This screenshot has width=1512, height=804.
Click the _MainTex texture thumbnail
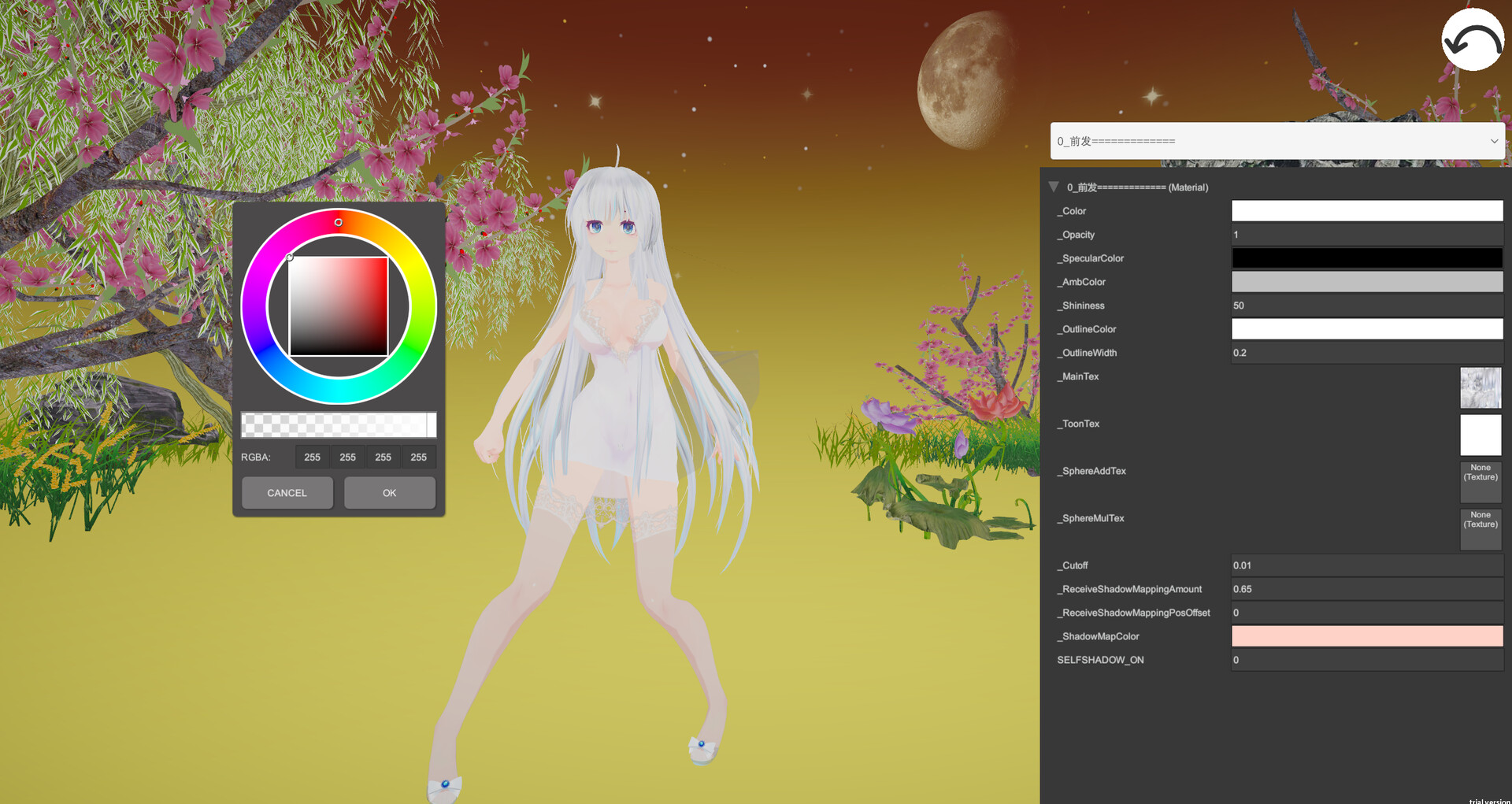(x=1480, y=388)
